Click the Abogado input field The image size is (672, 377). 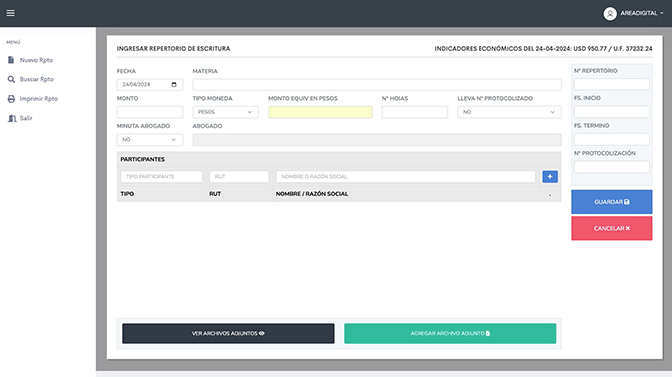click(377, 140)
